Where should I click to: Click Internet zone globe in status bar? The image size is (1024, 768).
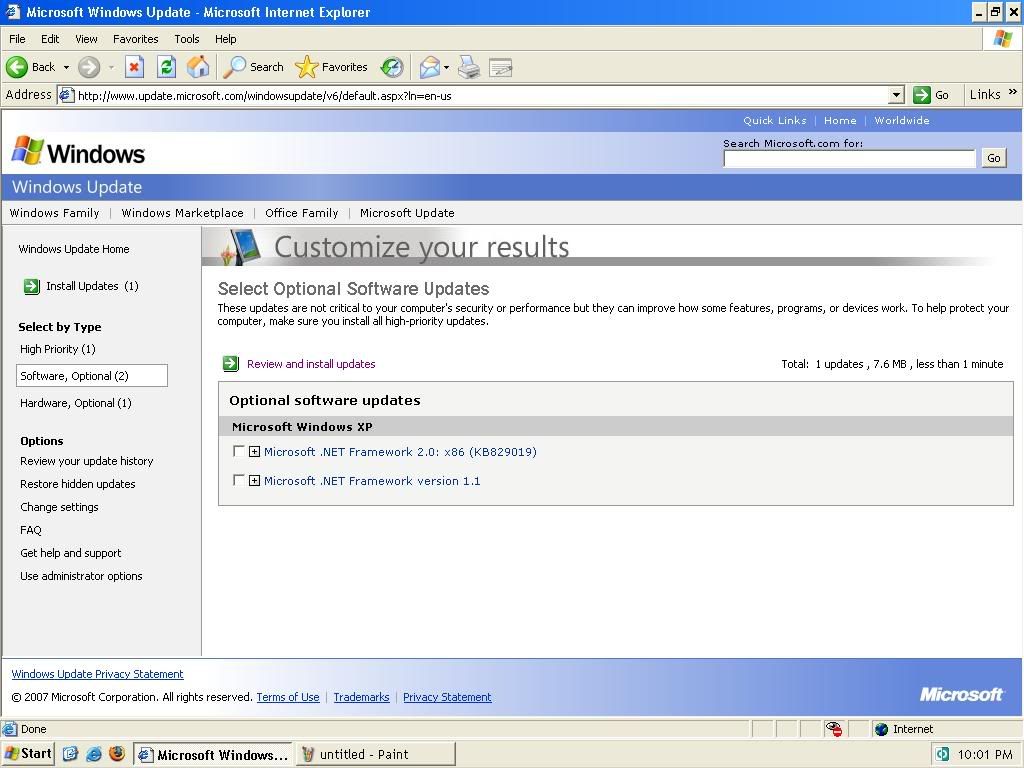pos(881,729)
